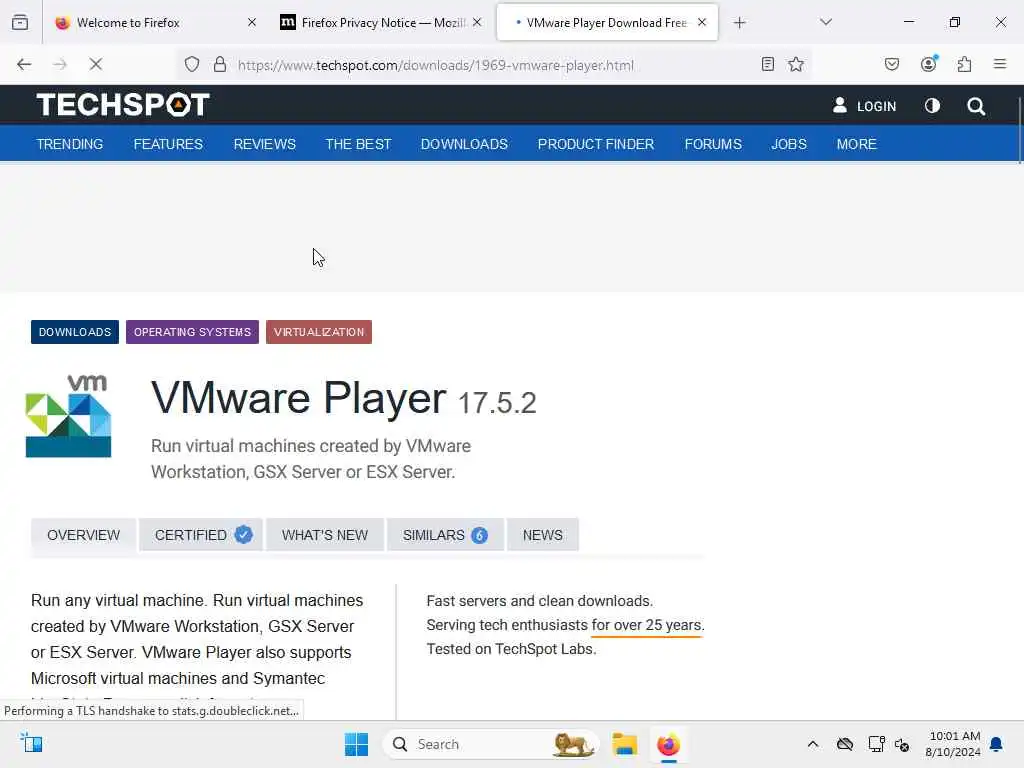Show hidden system tray icons
Image resolution: width=1024 pixels, height=768 pixels.
pyautogui.click(x=812, y=744)
